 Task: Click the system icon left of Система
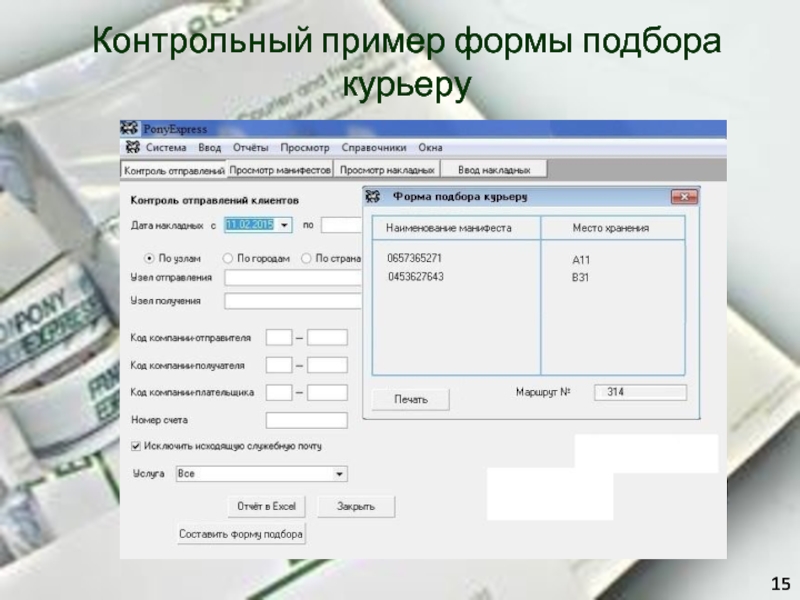pyautogui.click(x=130, y=147)
